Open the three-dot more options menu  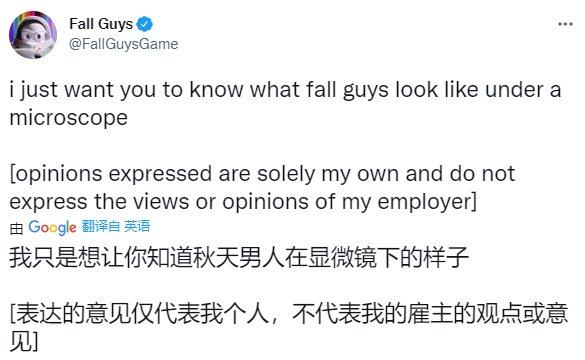tap(565, 24)
